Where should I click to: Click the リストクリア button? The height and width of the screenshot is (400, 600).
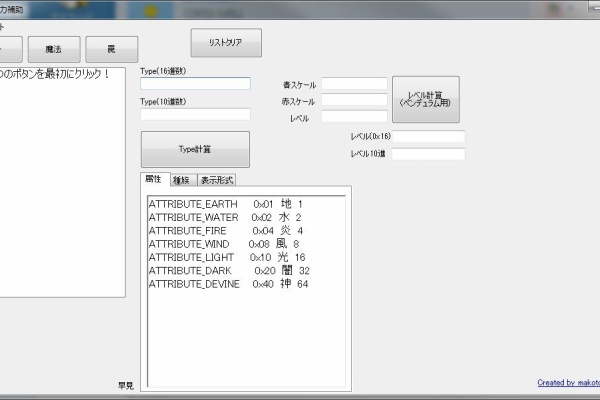pyautogui.click(x=226, y=43)
